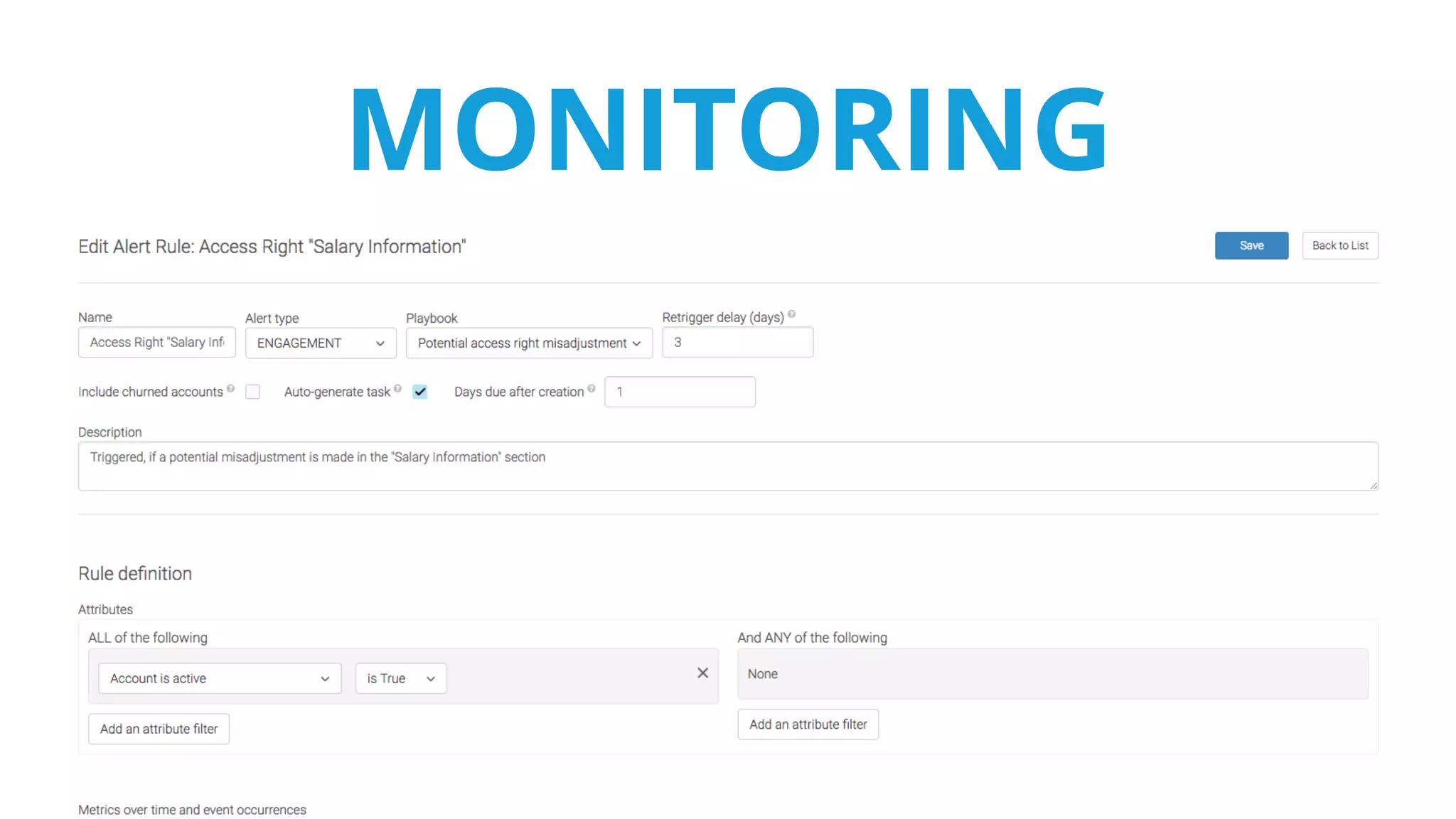Show Auto-generate task help icon

[x=397, y=388]
